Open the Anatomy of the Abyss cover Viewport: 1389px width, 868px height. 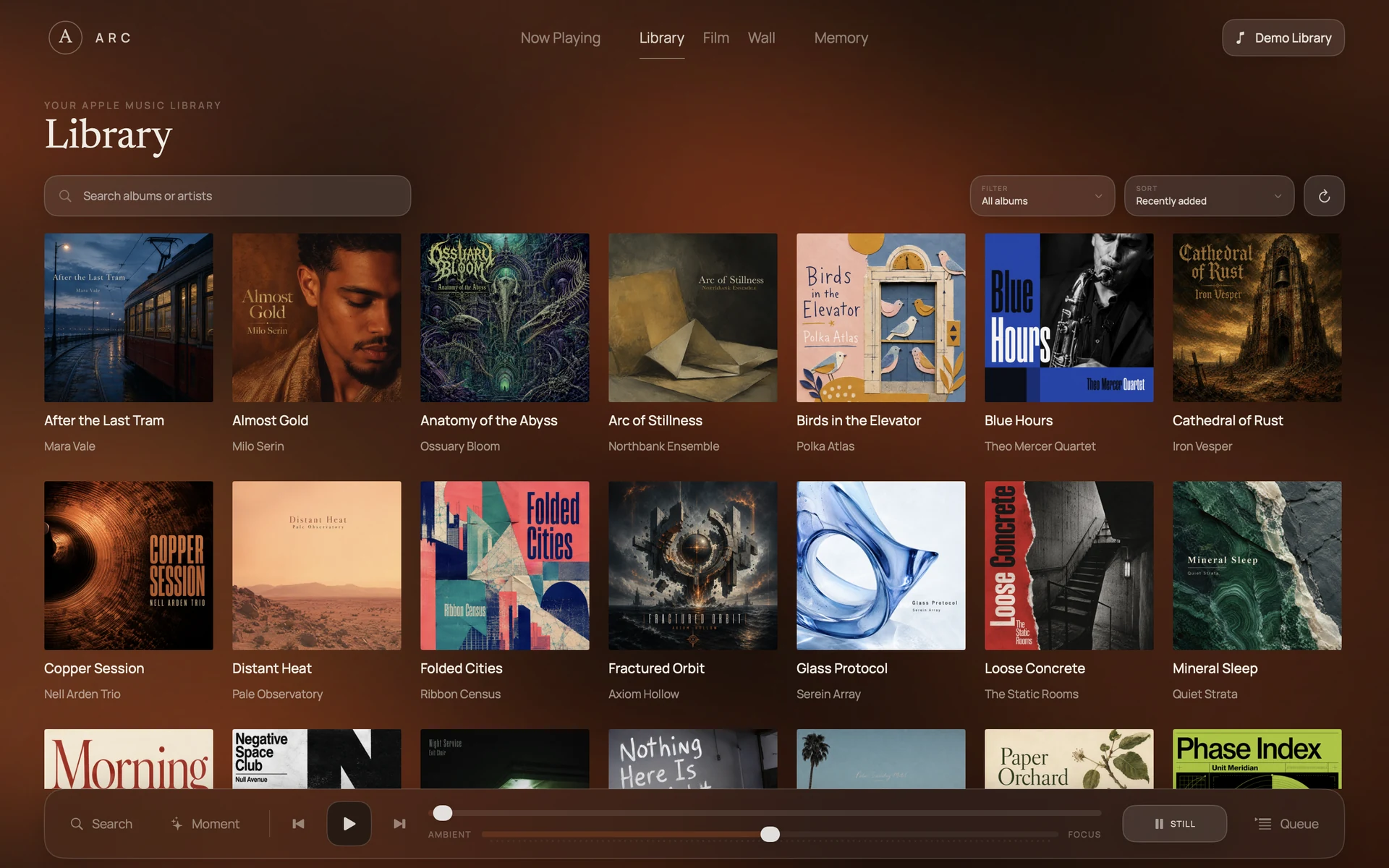point(504,318)
